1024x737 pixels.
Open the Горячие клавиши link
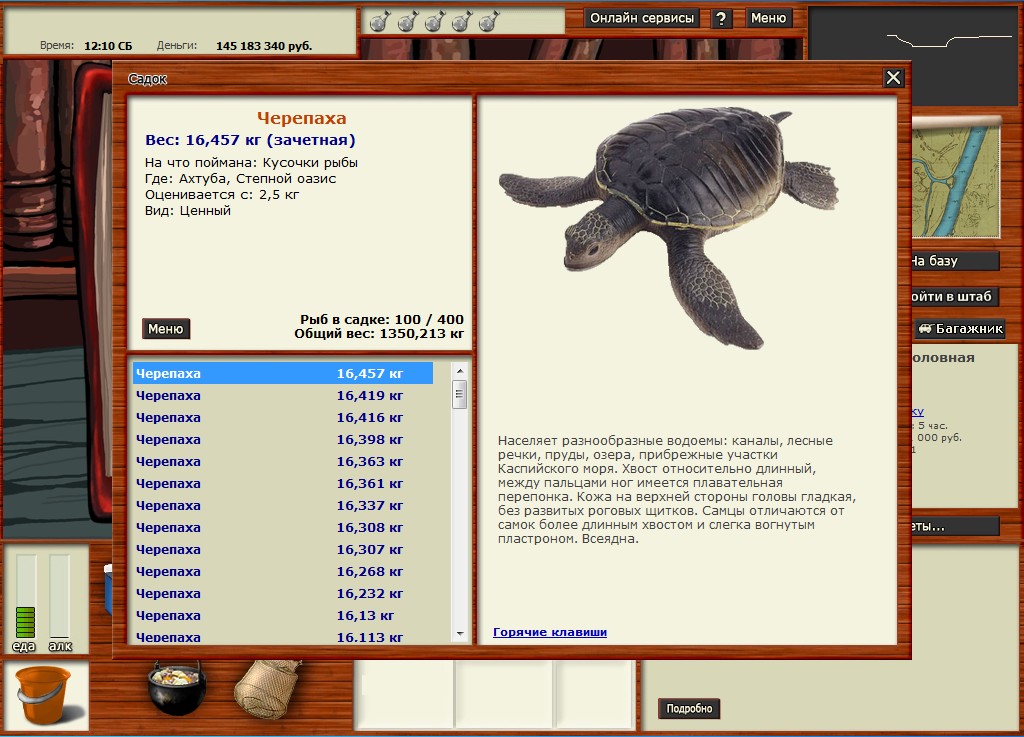click(550, 632)
